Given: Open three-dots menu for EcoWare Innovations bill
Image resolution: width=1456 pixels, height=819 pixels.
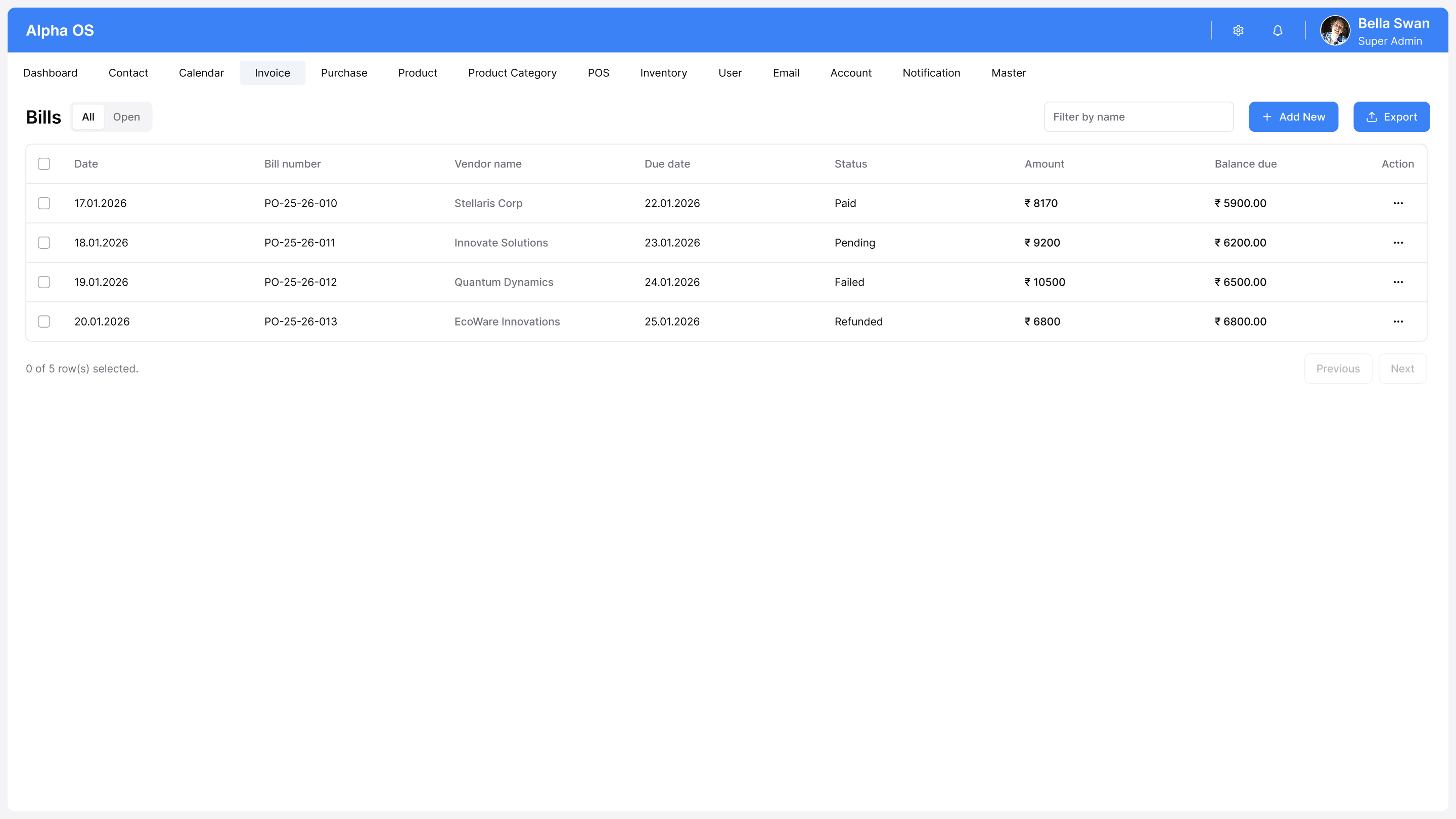Looking at the screenshot, I should pos(1398,322).
